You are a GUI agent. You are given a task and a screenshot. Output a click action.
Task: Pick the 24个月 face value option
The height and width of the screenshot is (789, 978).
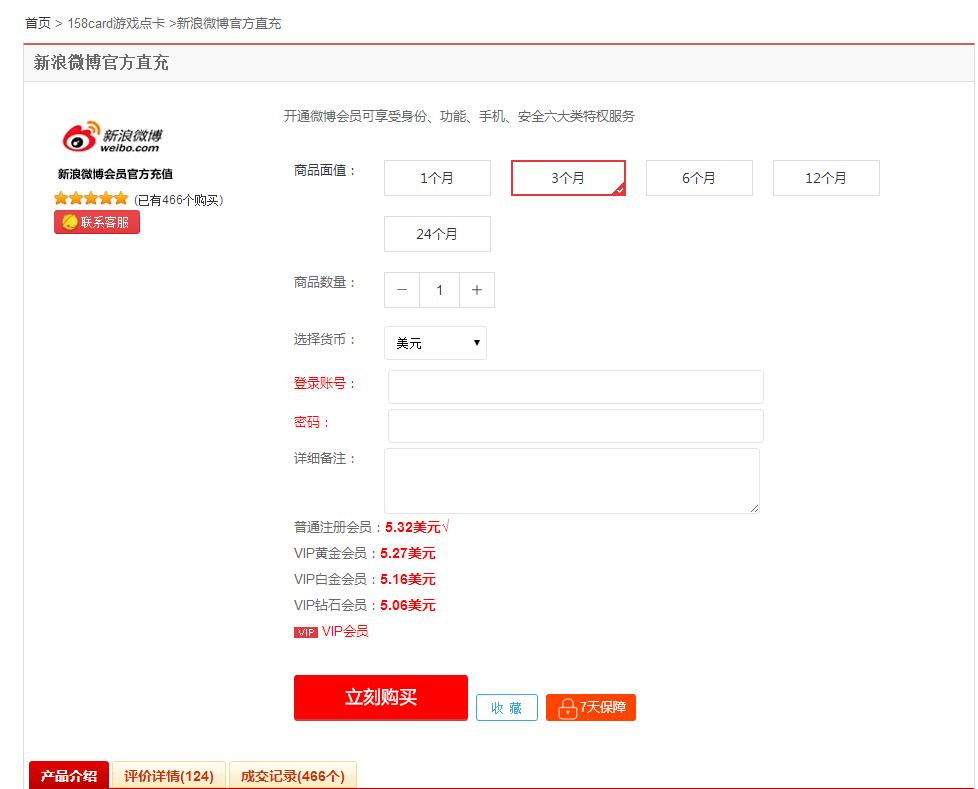click(437, 234)
